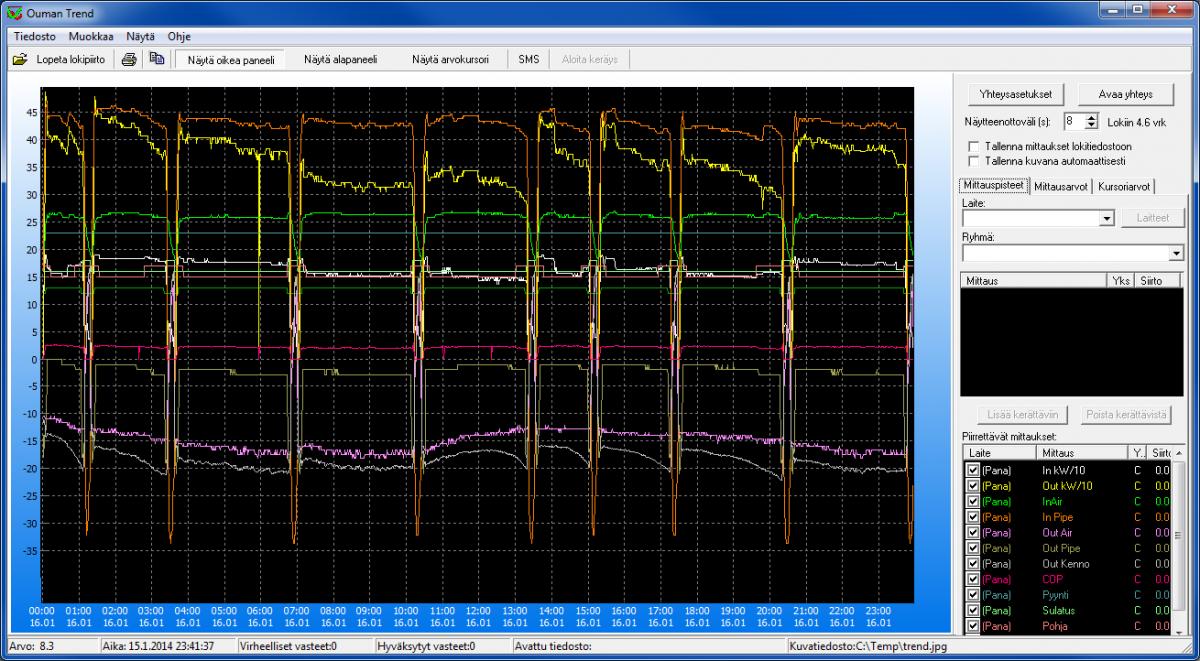Open the Tiedosto menu
This screenshot has height=661, width=1200.
tap(35, 36)
